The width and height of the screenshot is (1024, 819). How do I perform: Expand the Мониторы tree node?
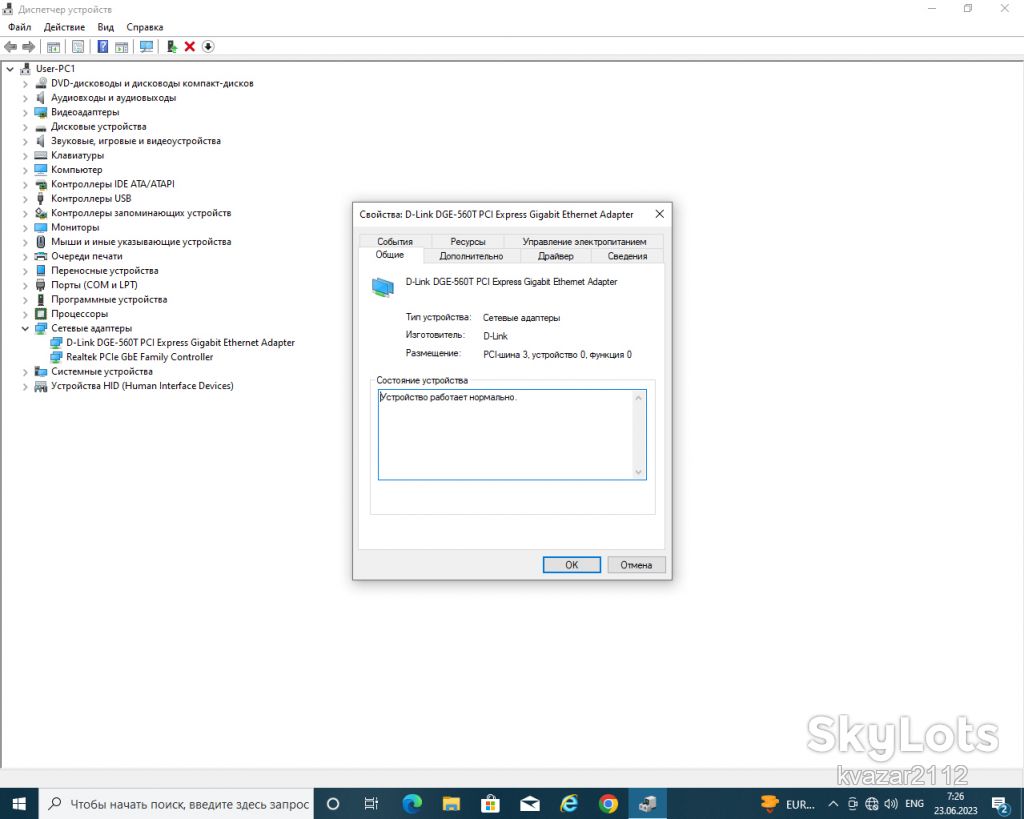pos(25,227)
